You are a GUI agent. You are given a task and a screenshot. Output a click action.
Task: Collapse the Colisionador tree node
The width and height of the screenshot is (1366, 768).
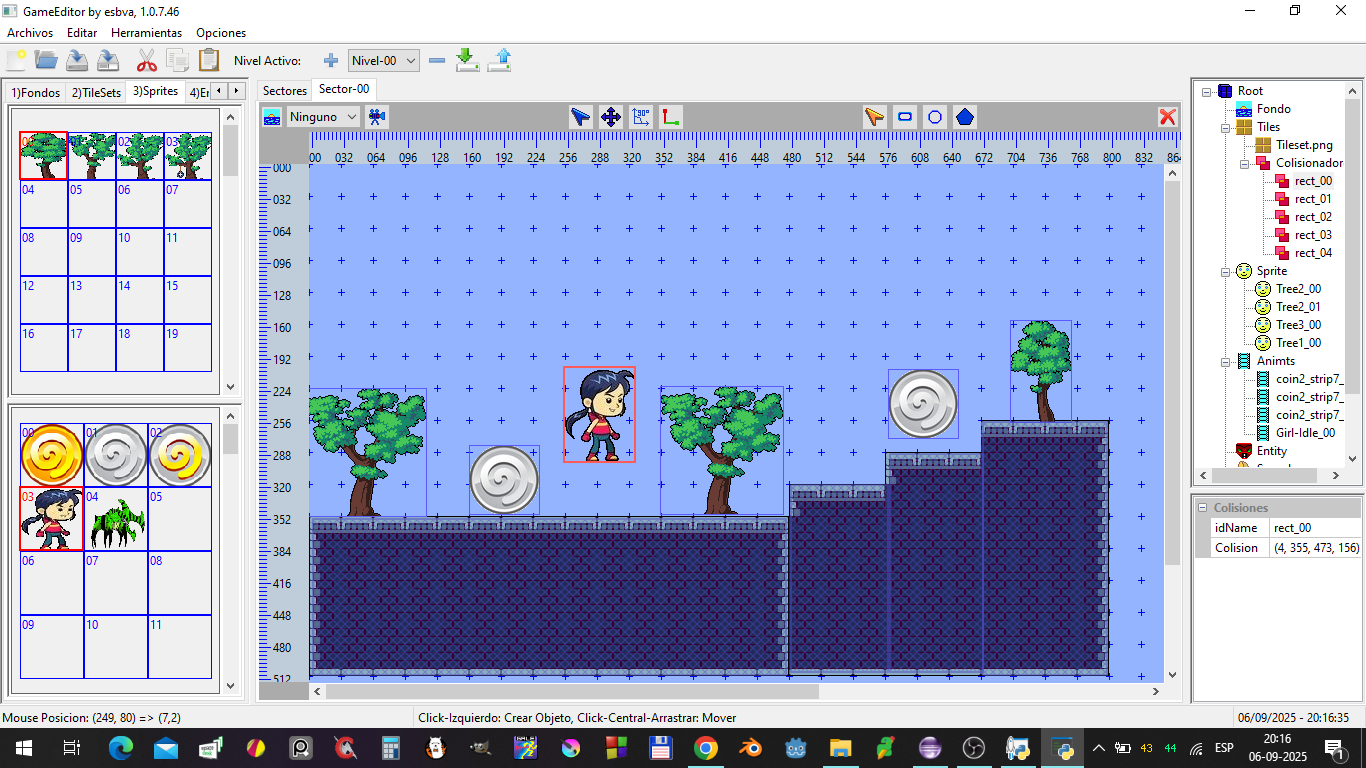(x=1245, y=163)
